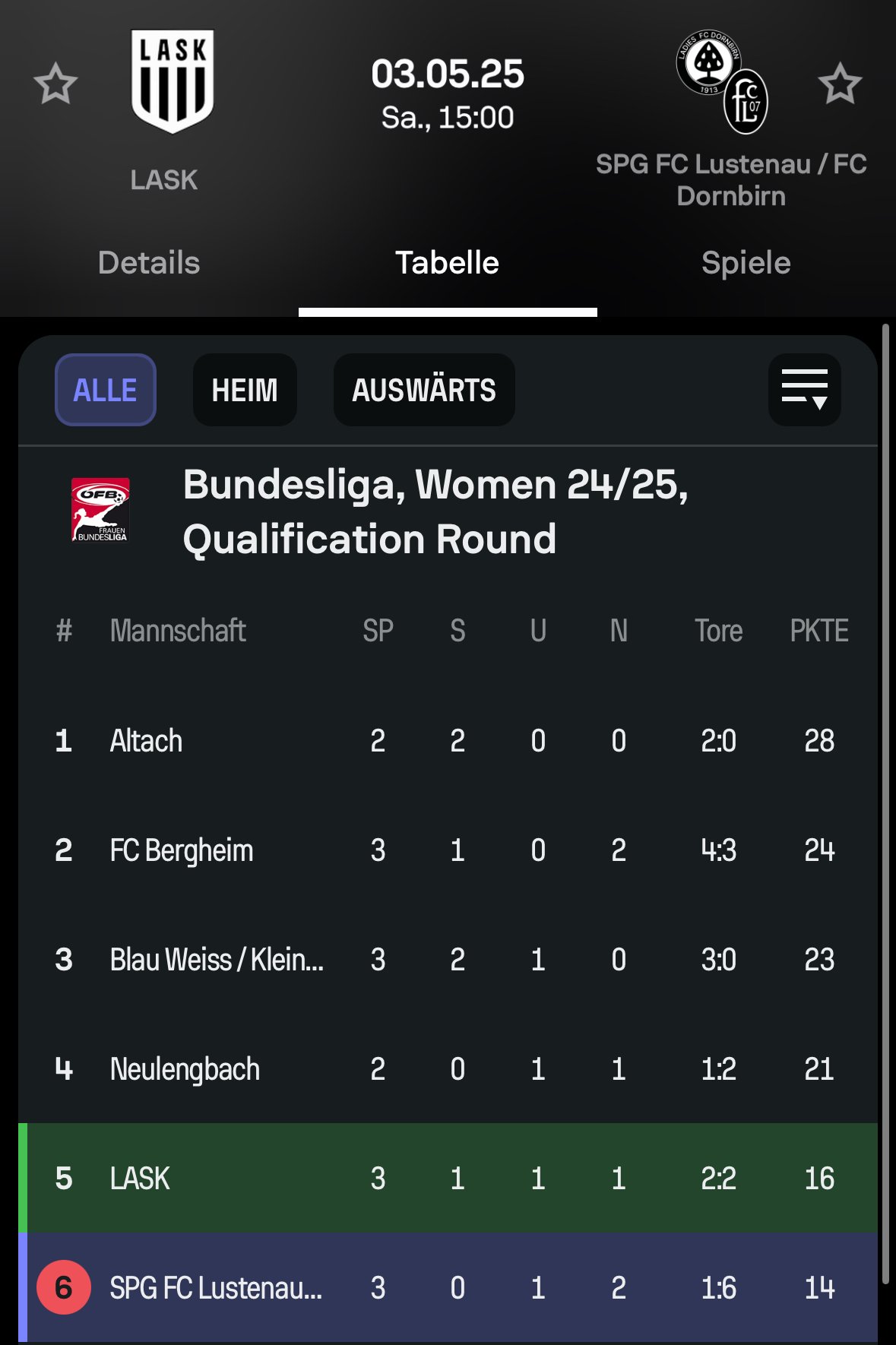
Task: Tap the red position 6 badge
Action: click(x=64, y=1287)
